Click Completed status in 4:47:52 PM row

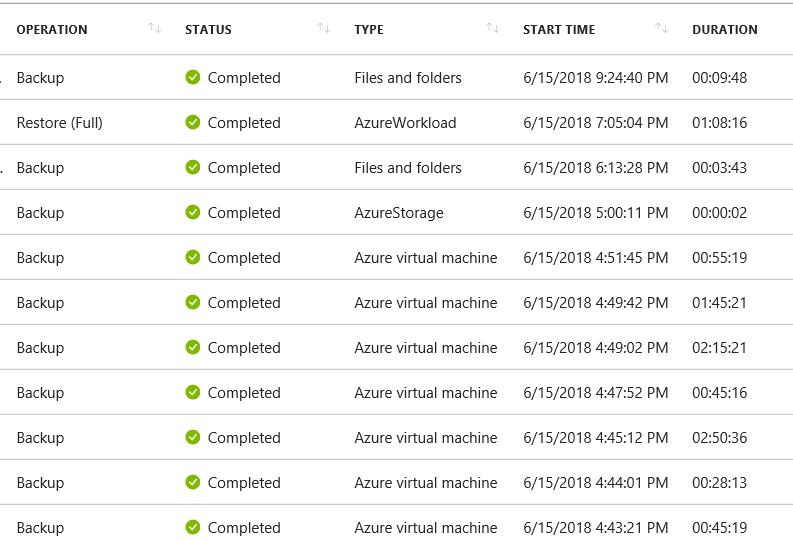point(244,393)
